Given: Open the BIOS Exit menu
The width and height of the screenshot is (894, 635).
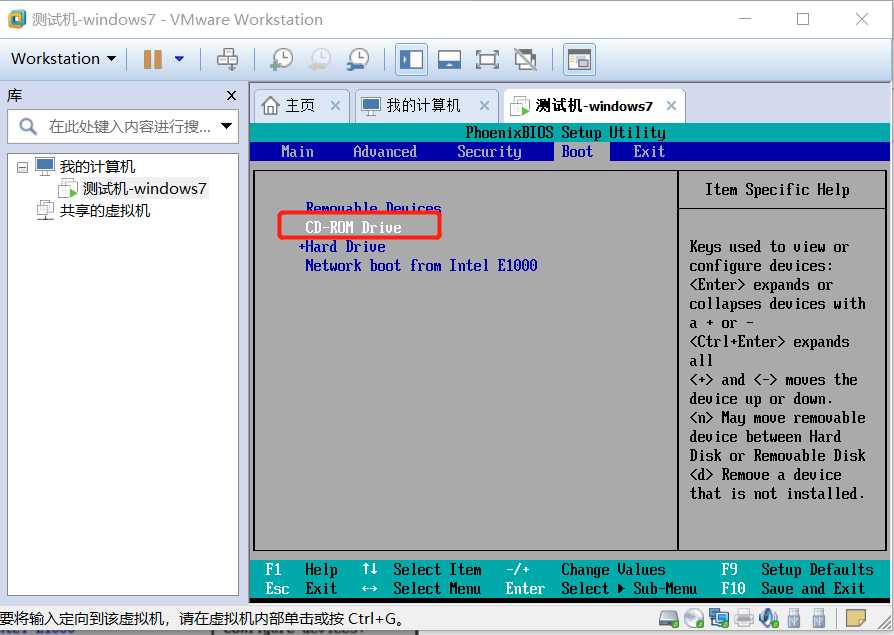Looking at the screenshot, I should [x=649, y=152].
